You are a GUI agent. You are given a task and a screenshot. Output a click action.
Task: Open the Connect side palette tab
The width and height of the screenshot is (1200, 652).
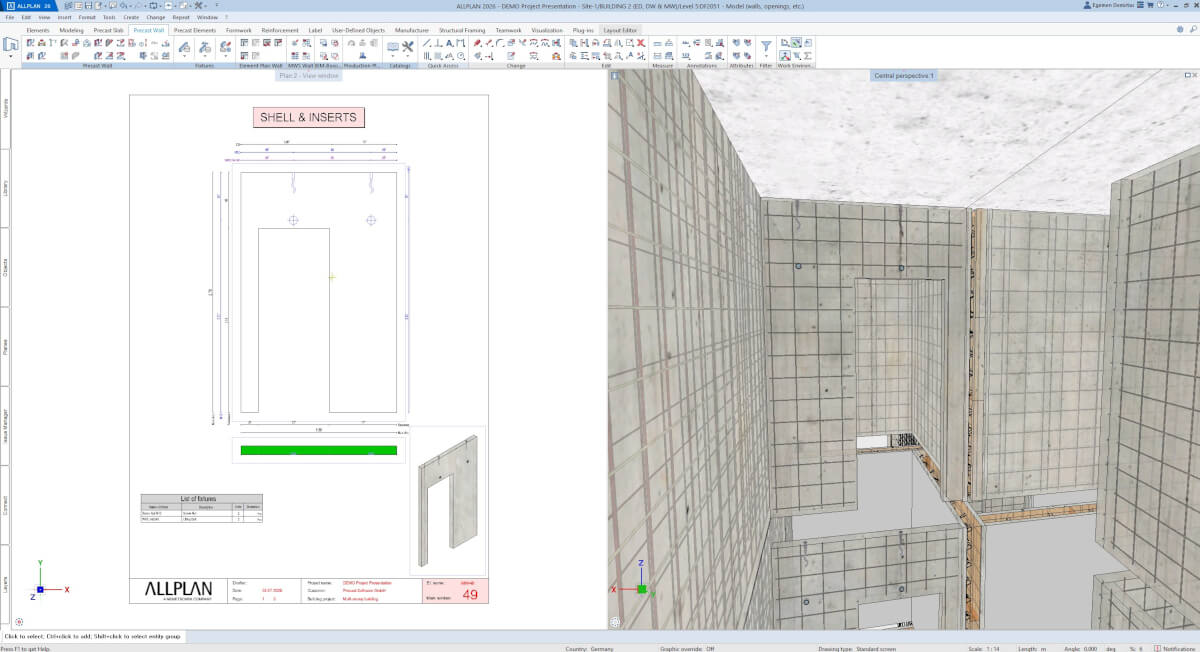[x=5, y=503]
